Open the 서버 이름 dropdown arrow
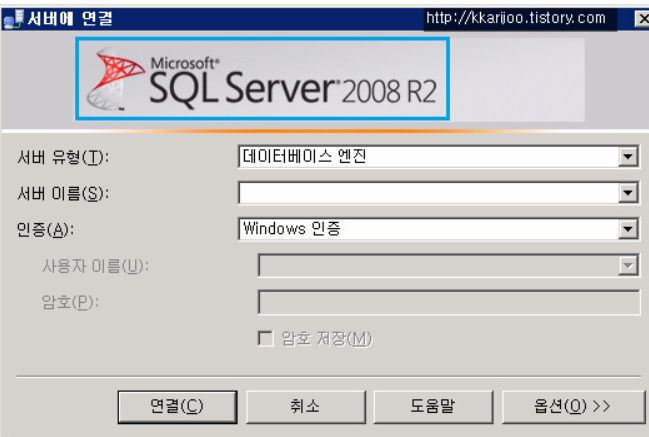This screenshot has width=649, height=437. [628, 193]
